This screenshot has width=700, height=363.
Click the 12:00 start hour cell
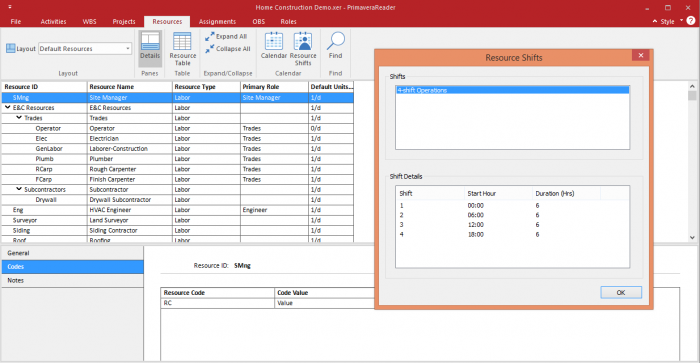pyautogui.click(x=475, y=225)
